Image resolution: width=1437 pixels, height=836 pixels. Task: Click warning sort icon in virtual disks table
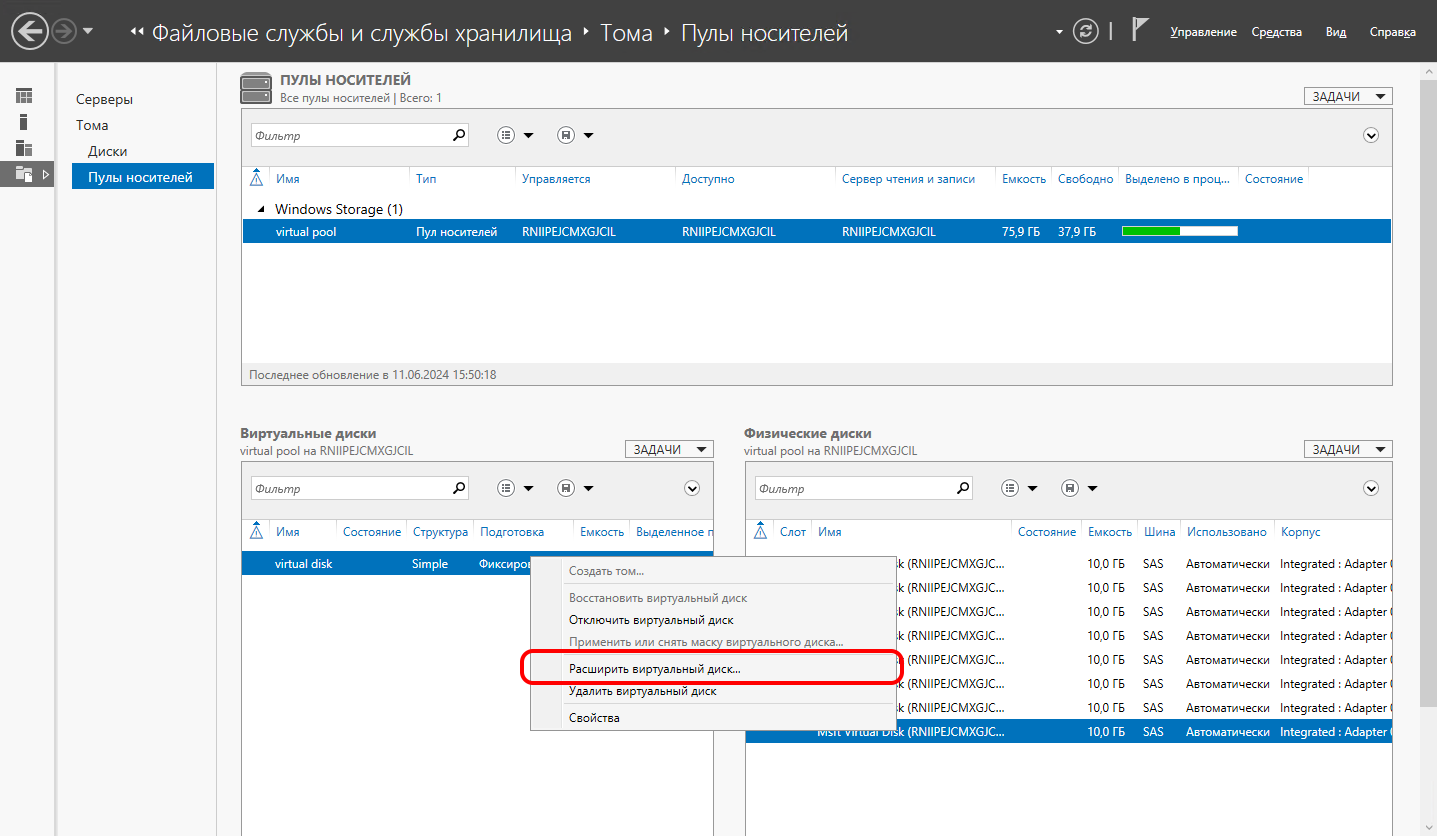pos(256,531)
